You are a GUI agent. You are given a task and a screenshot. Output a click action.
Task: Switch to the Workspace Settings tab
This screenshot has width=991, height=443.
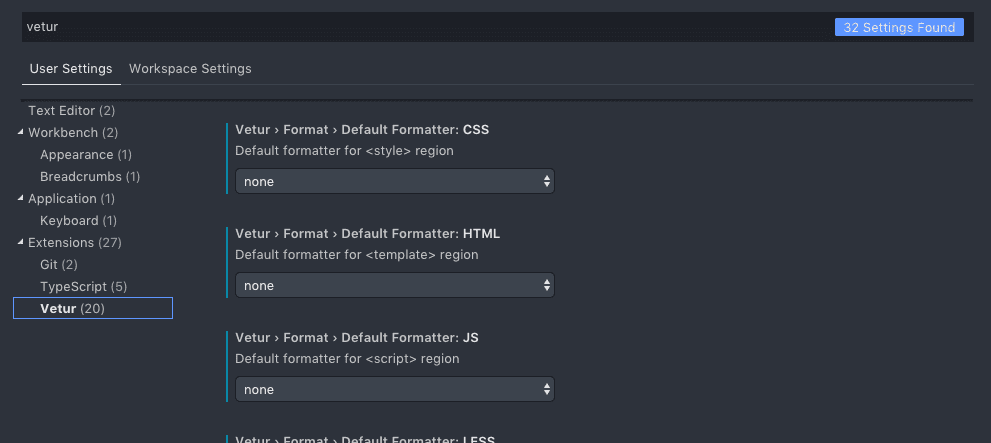click(190, 69)
